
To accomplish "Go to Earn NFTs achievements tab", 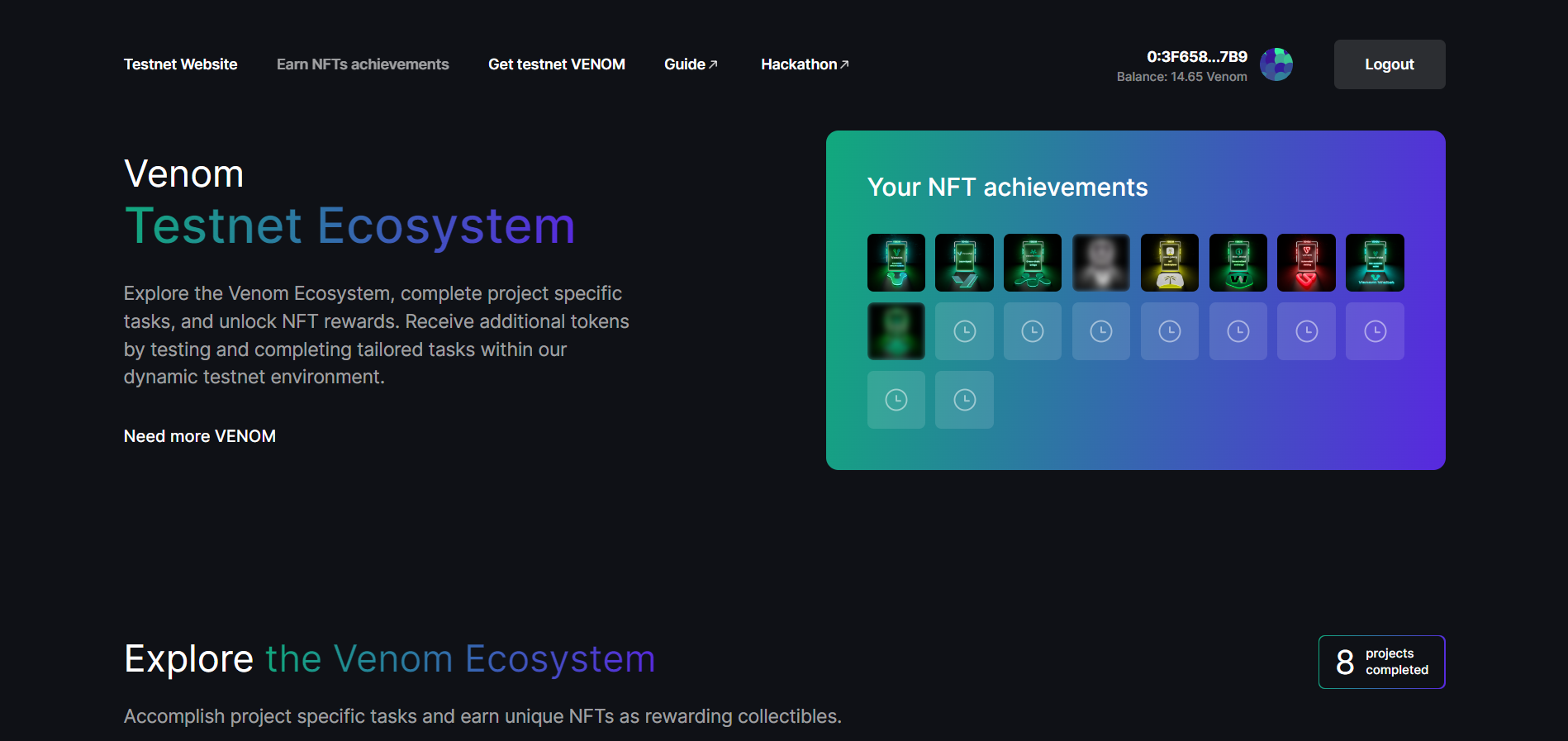I will 363,64.
